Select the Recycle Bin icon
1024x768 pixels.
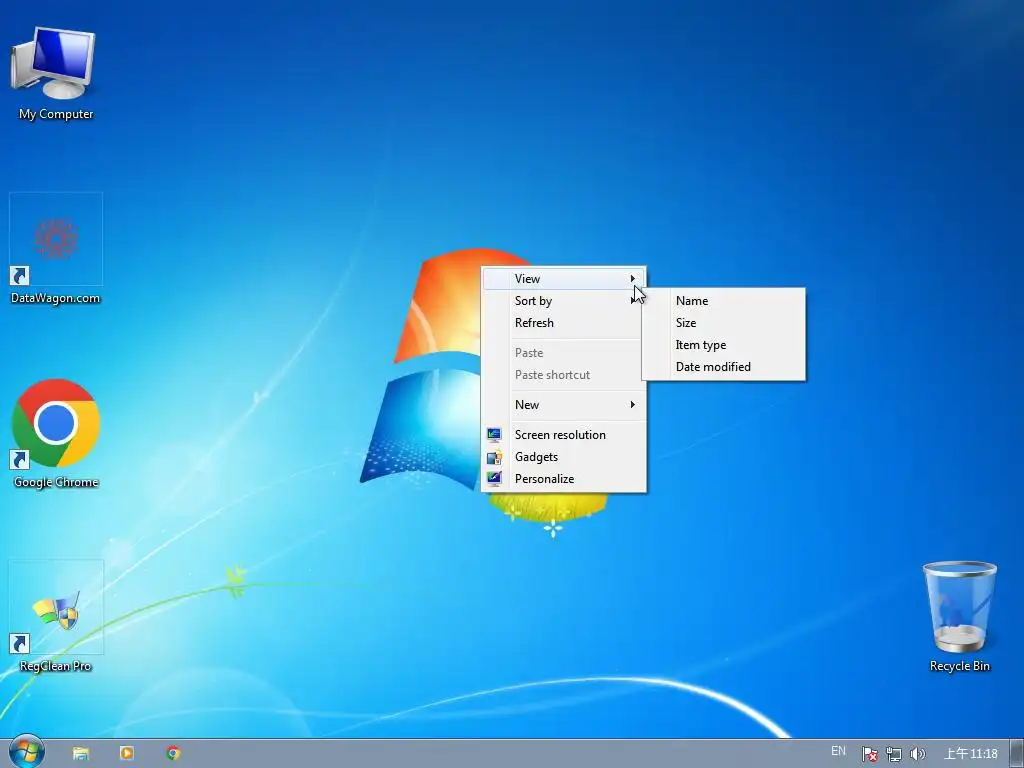pos(959,618)
